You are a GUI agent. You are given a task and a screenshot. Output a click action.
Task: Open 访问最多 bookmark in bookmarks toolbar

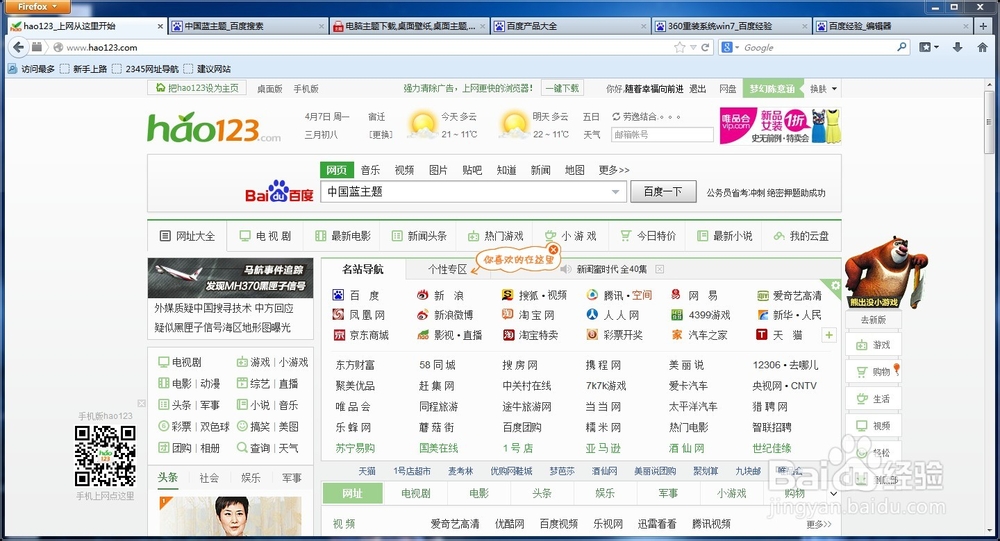[x=32, y=69]
